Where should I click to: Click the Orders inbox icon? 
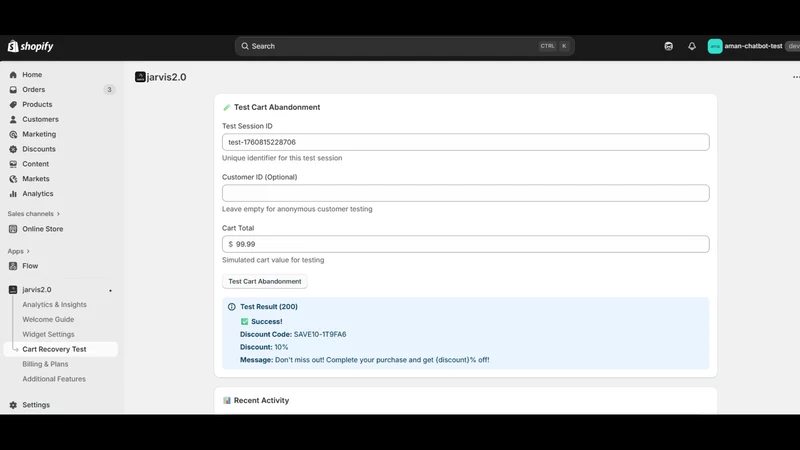(13, 89)
